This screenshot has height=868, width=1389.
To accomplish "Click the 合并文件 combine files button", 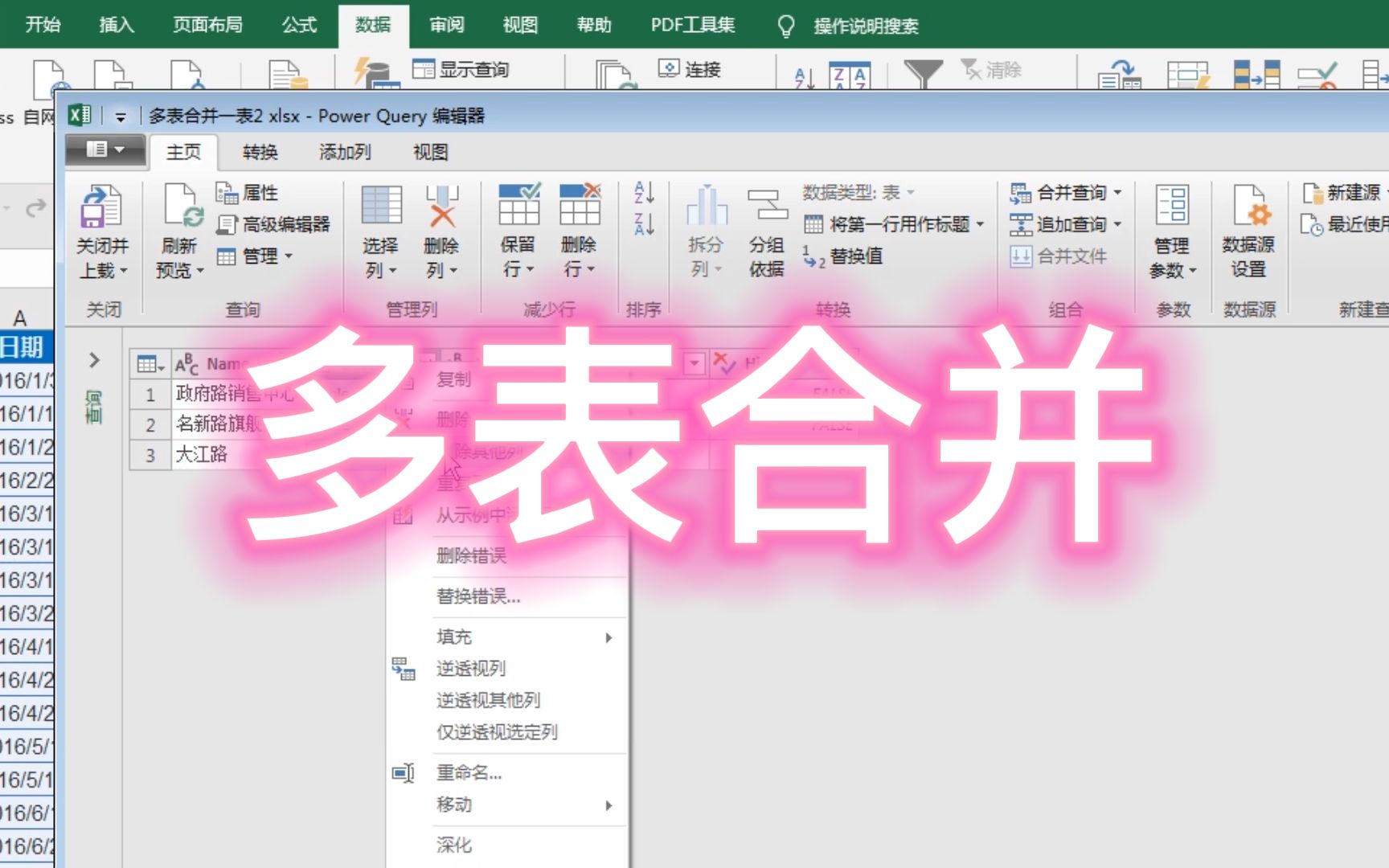I will pos(1058,256).
